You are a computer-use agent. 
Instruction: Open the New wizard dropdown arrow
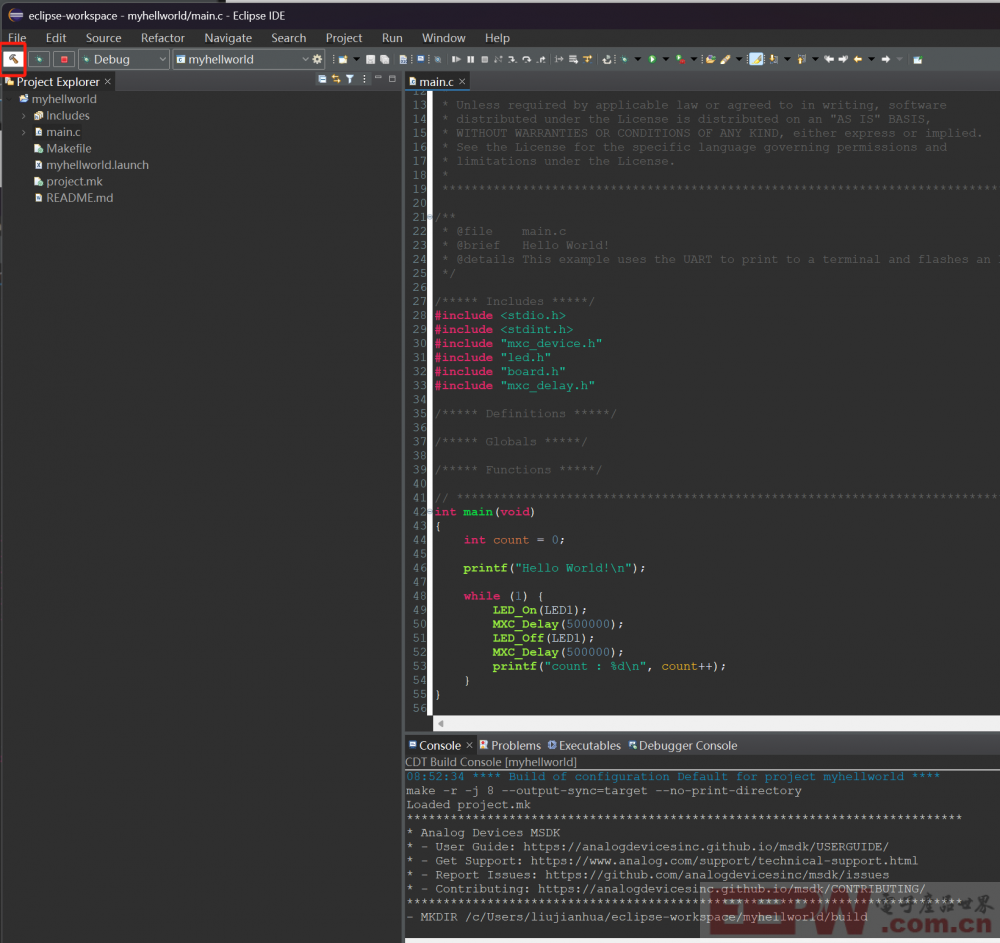point(356,59)
